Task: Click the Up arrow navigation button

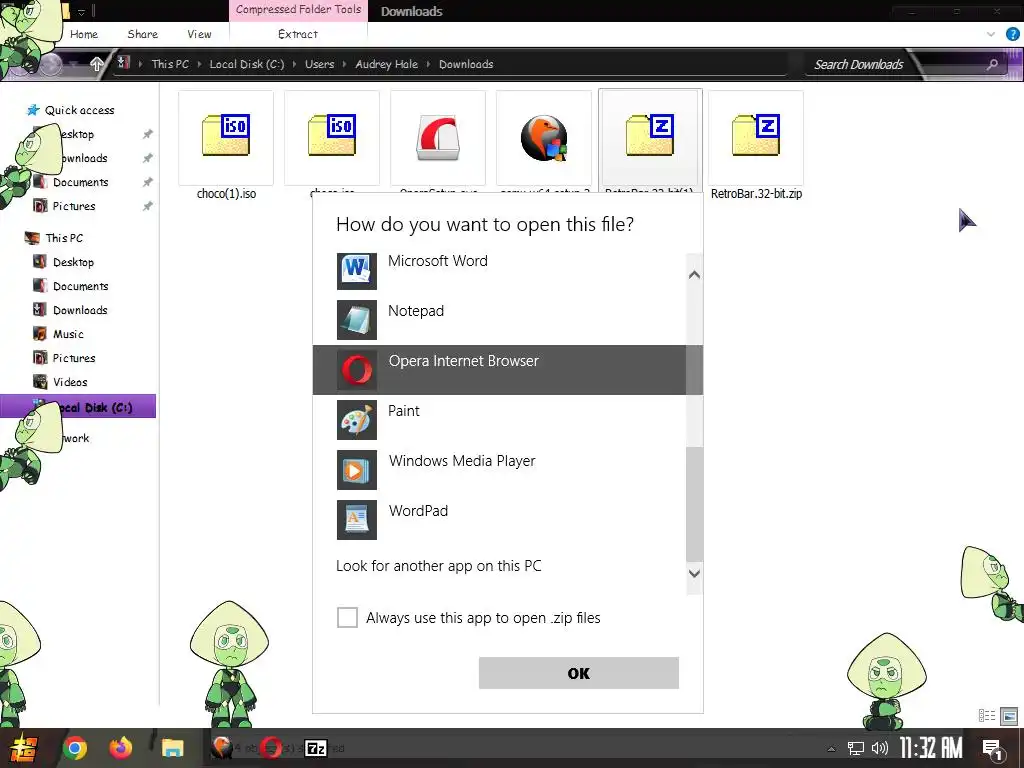Action: pyautogui.click(x=97, y=64)
